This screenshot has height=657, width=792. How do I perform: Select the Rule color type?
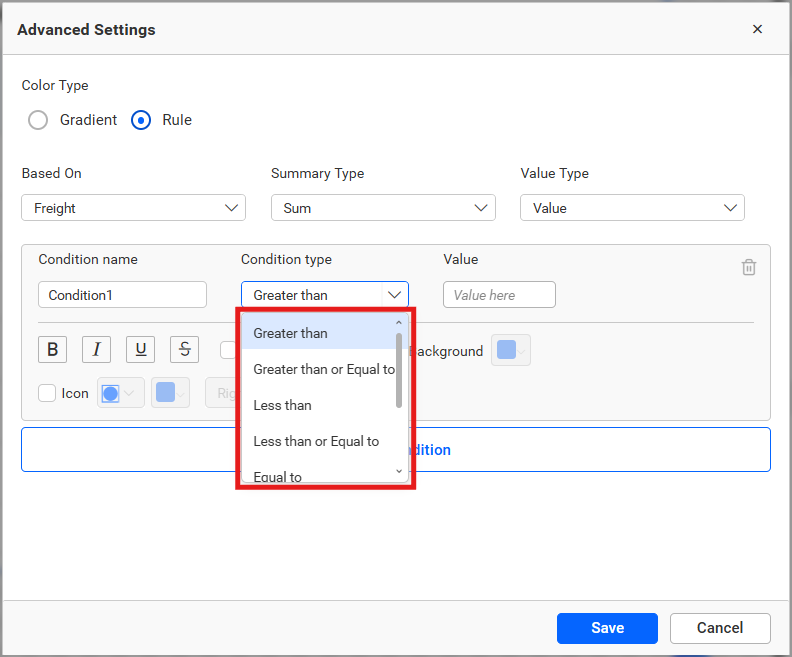(x=142, y=120)
